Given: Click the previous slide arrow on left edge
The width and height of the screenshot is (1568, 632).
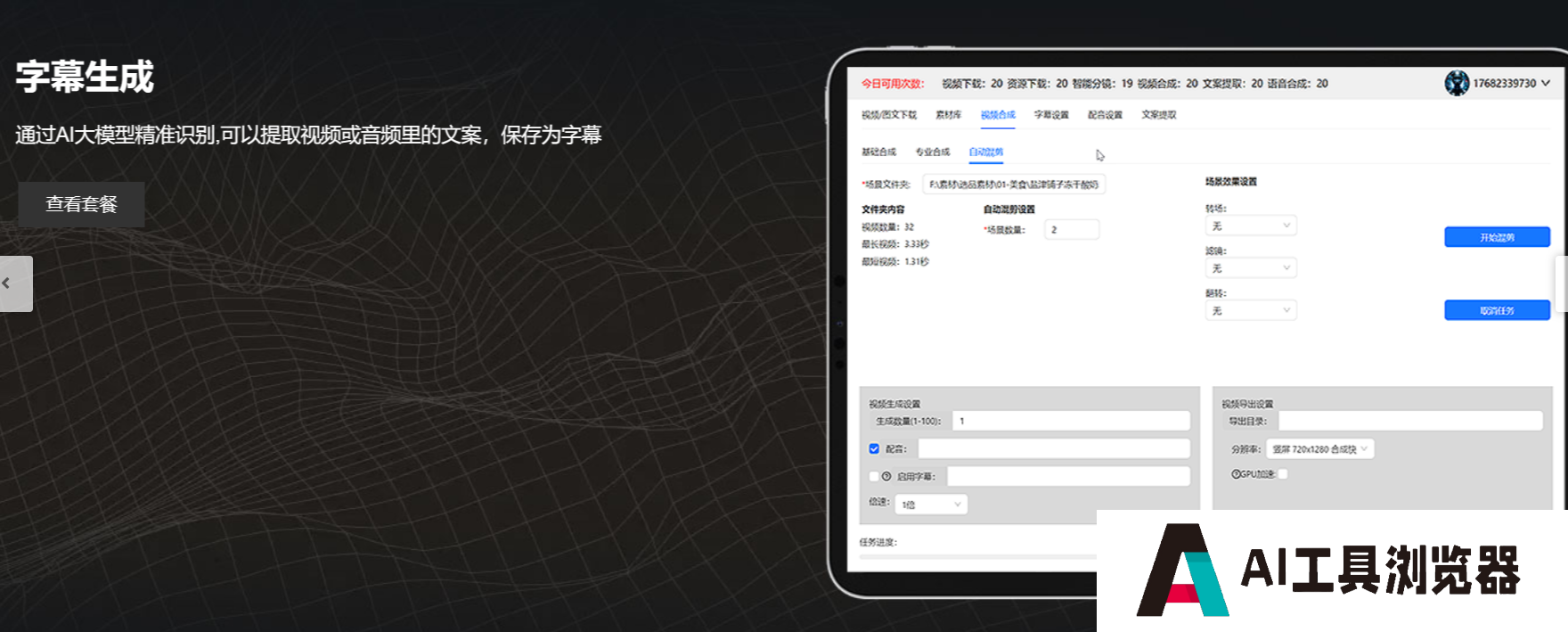Looking at the screenshot, I should [15, 283].
